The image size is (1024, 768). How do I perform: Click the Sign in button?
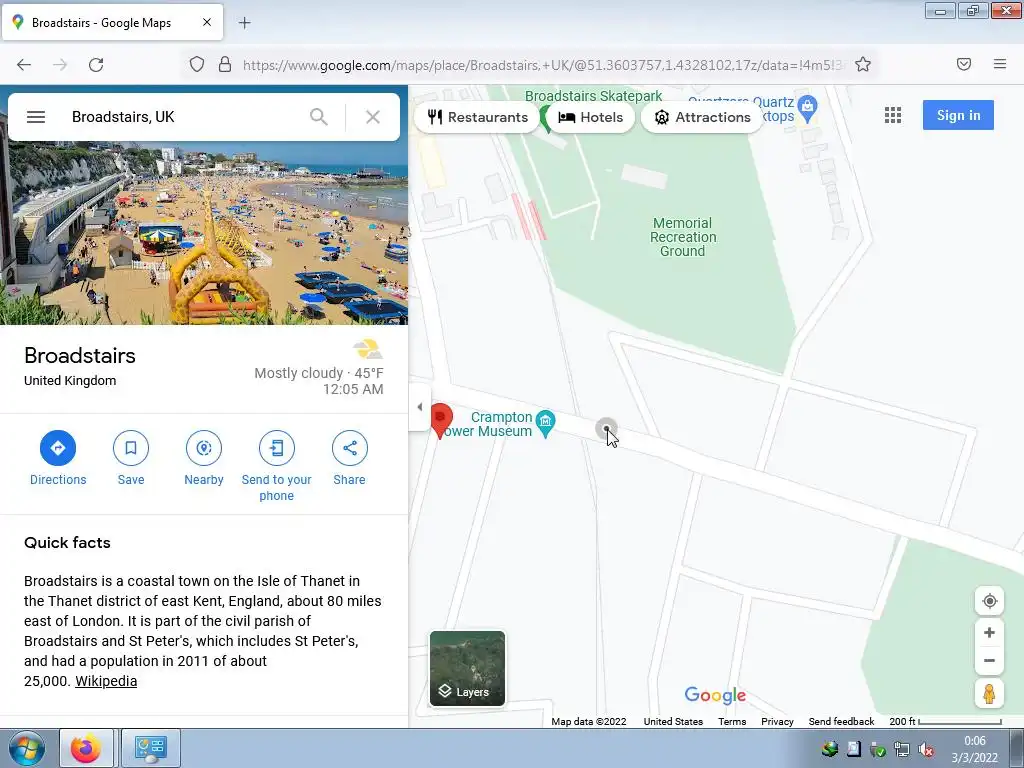click(958, 116)
